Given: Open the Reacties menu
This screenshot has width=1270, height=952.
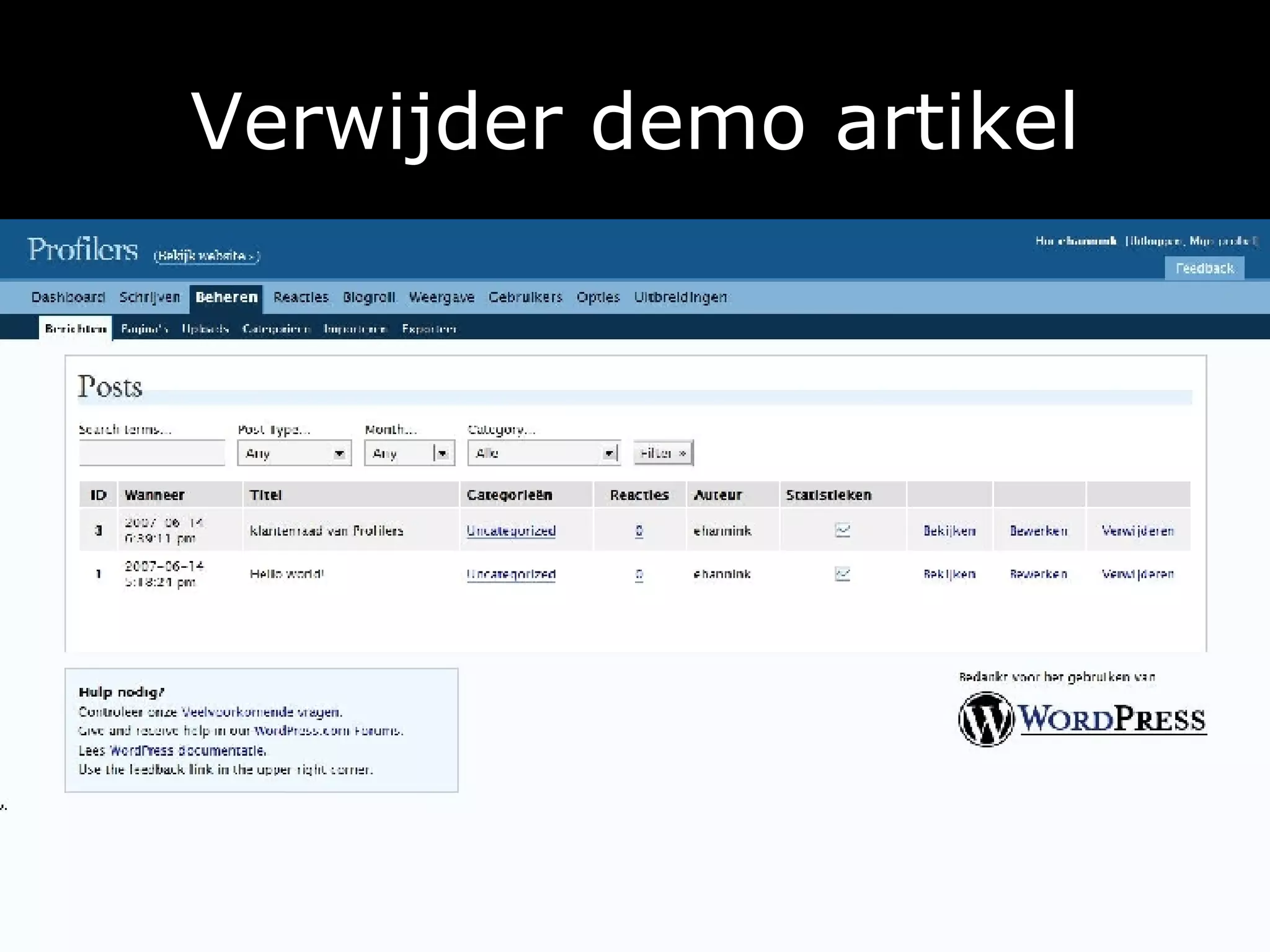Looking at the screenshot, I should click(x=301, y=297).
